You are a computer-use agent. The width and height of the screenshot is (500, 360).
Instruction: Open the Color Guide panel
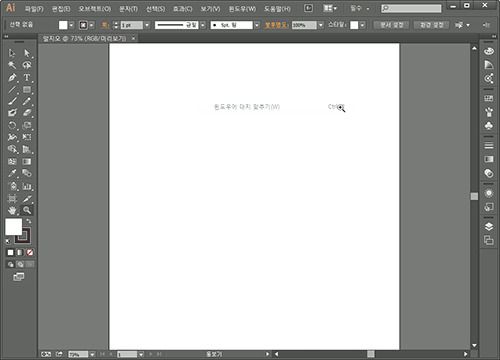pyautogui.click(x=489, y=65)
